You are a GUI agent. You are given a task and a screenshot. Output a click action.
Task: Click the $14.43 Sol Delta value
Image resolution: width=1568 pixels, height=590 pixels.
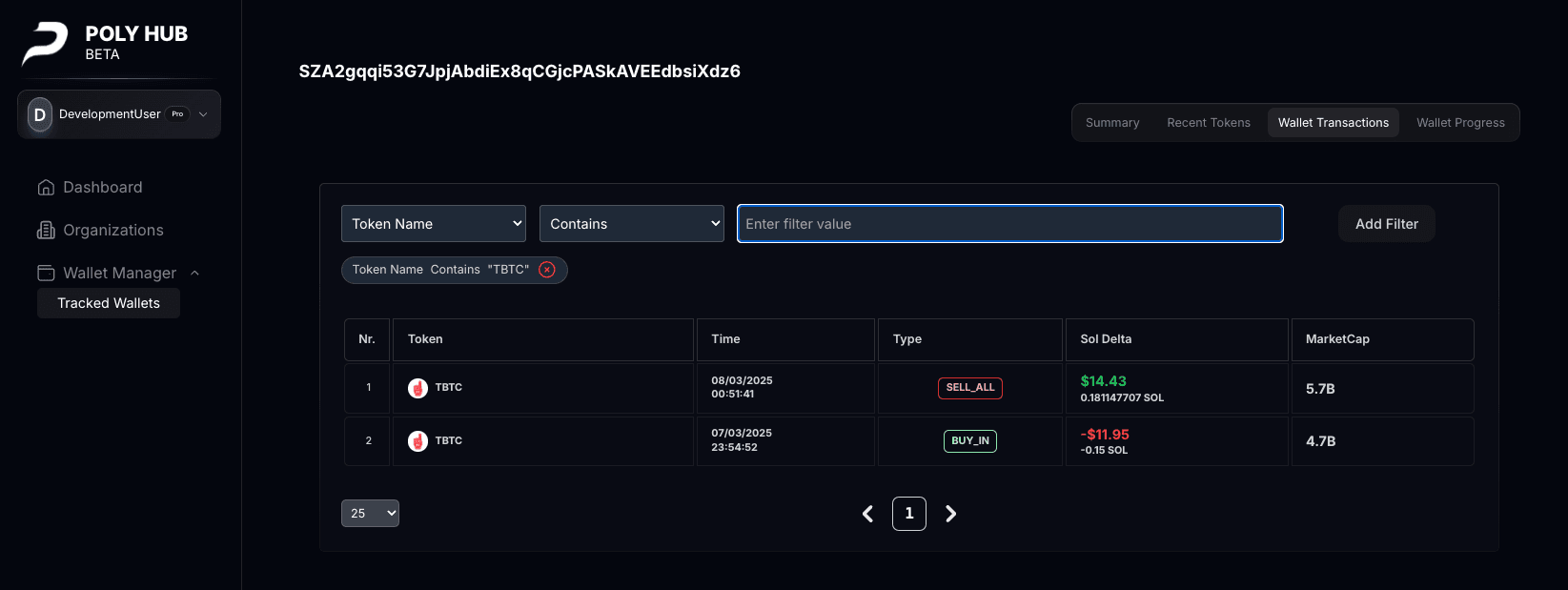[x=1104, y=381]
